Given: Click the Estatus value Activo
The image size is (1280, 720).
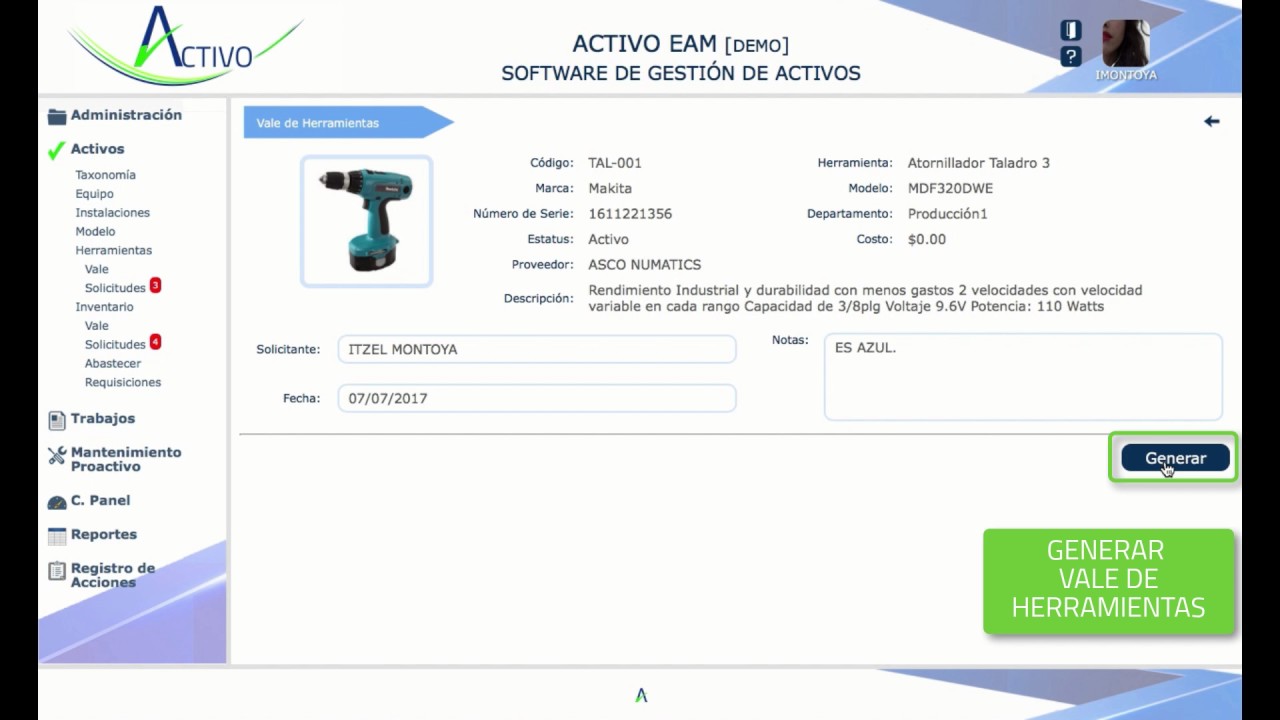Looking at the screenshot, I should (608, 240).
